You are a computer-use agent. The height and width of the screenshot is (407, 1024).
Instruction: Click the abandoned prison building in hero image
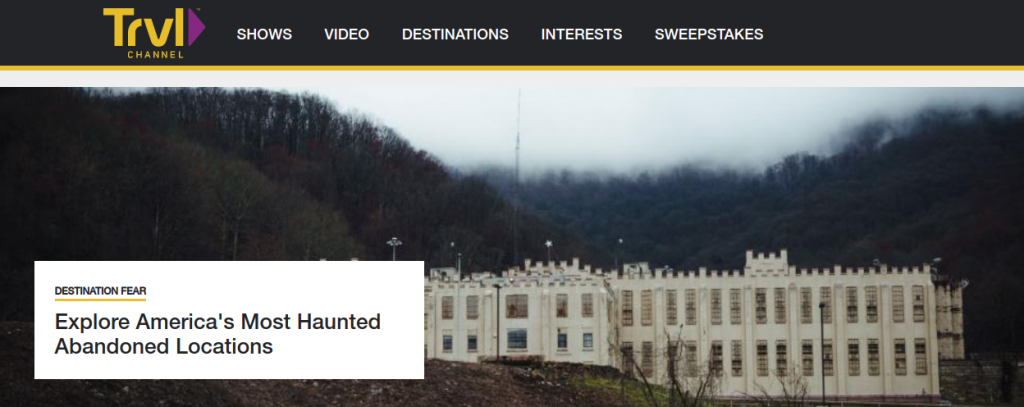692,323
